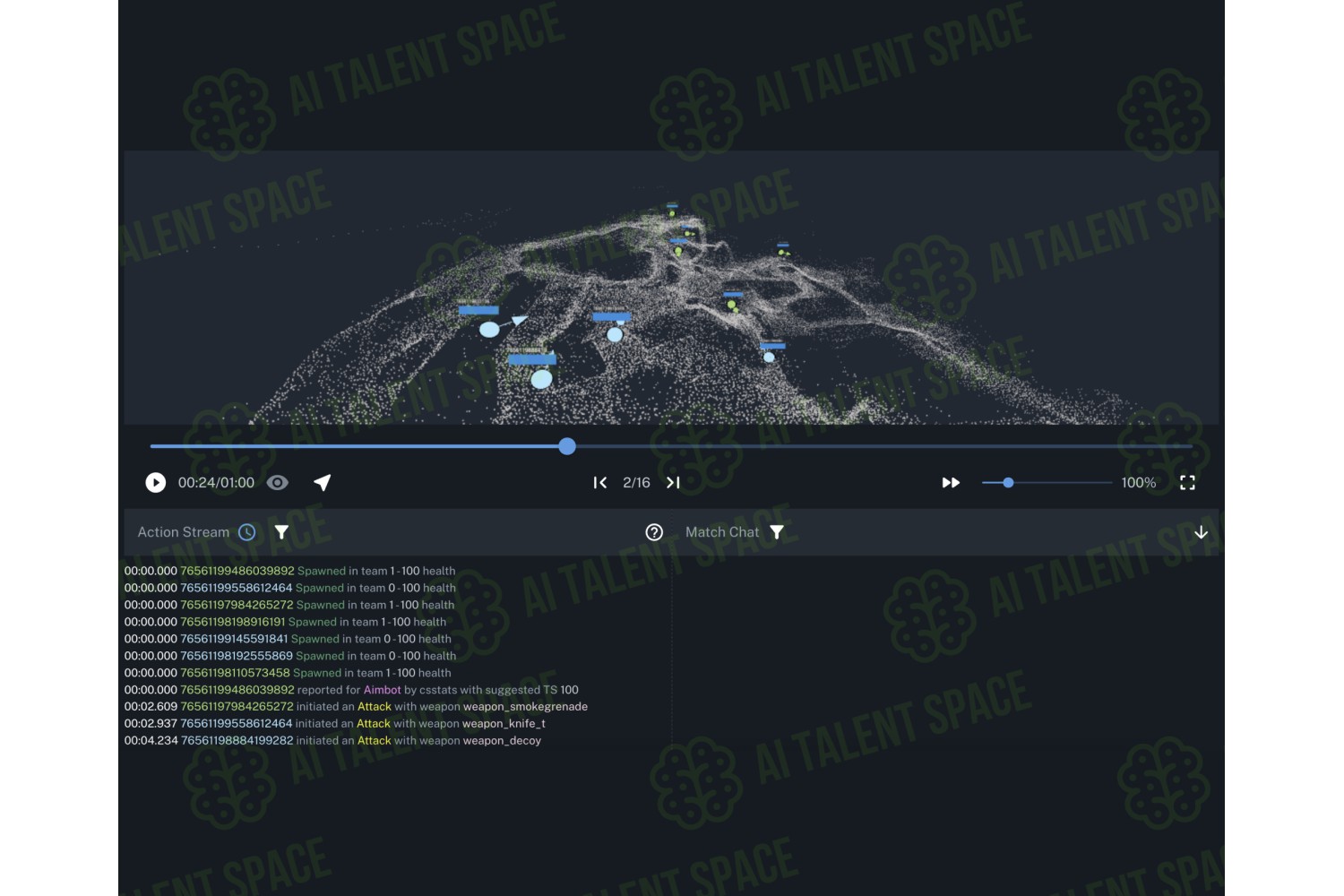Open the Match Chat filter

pos(777,532)
